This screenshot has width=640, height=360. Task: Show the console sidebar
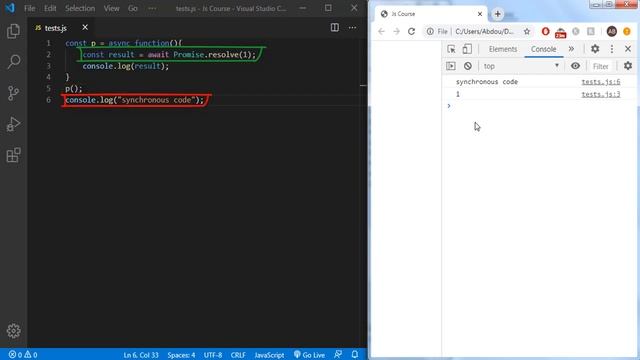[451, 66]
